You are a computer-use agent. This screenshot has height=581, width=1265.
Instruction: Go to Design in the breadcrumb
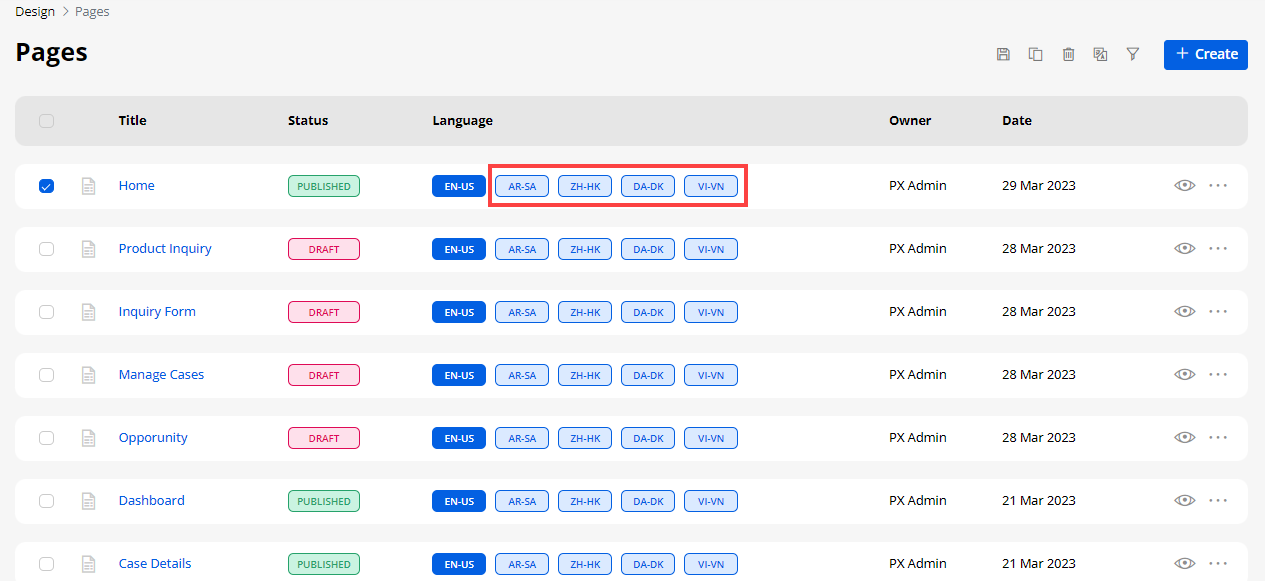[35, 12]
